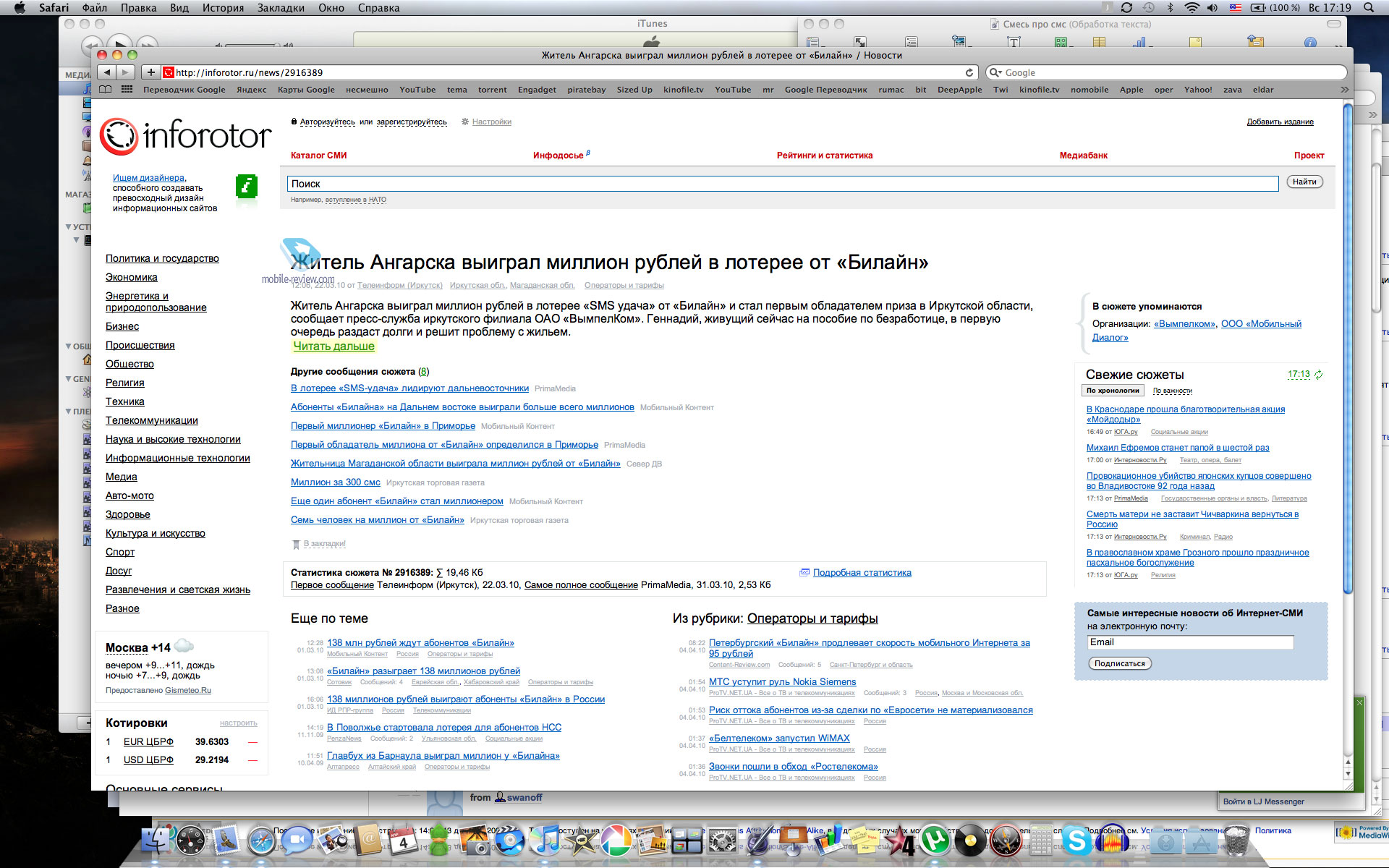The image size is (1389, 868).
Task: Launch Mail from the Dock
Action: click(x=226, y=841)
